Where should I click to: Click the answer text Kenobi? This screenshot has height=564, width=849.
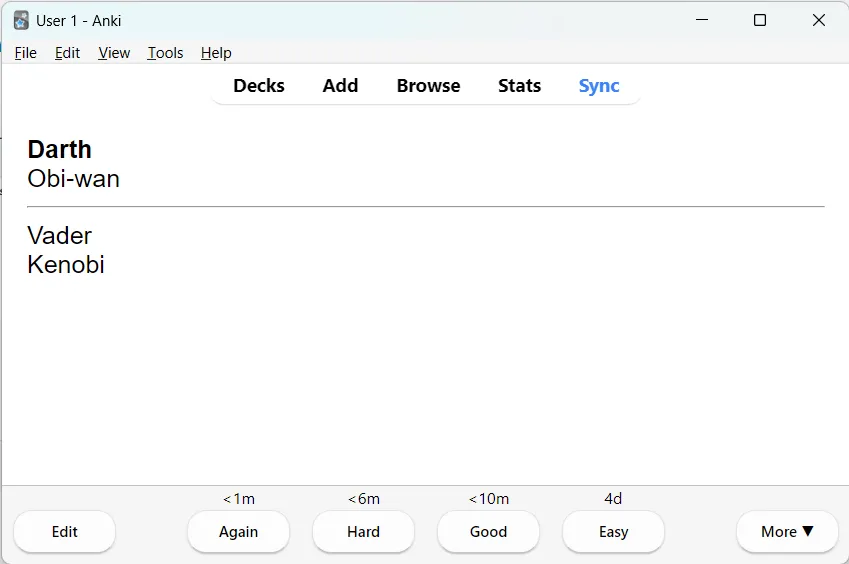click(66, 265)
